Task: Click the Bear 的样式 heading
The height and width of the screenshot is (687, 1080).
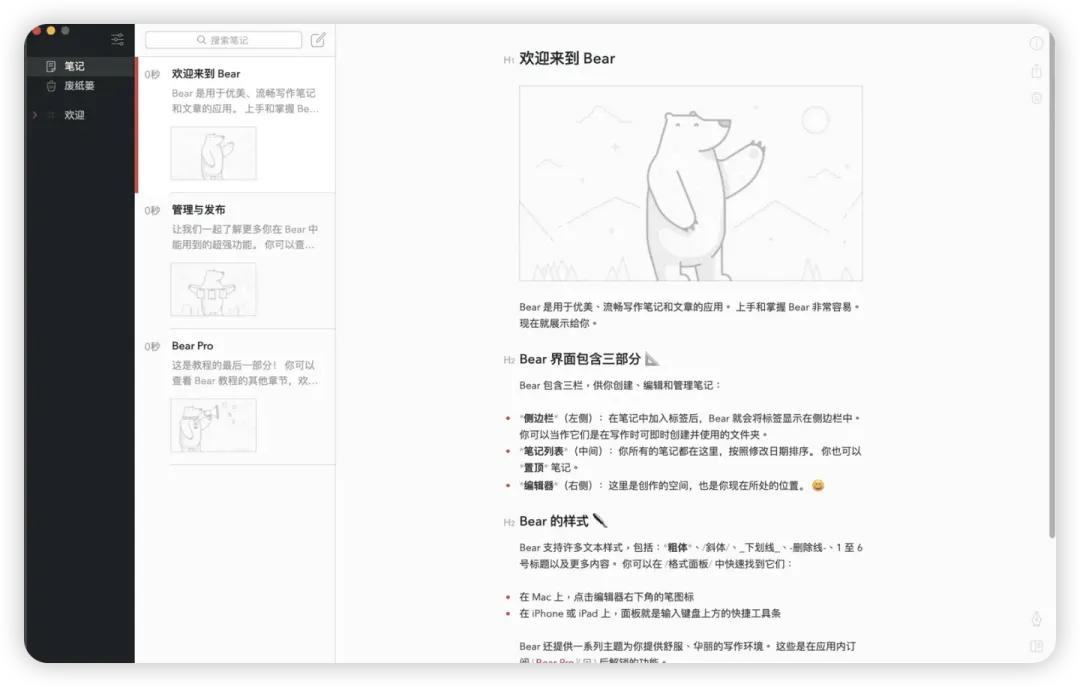Action: tap(554, 522)
